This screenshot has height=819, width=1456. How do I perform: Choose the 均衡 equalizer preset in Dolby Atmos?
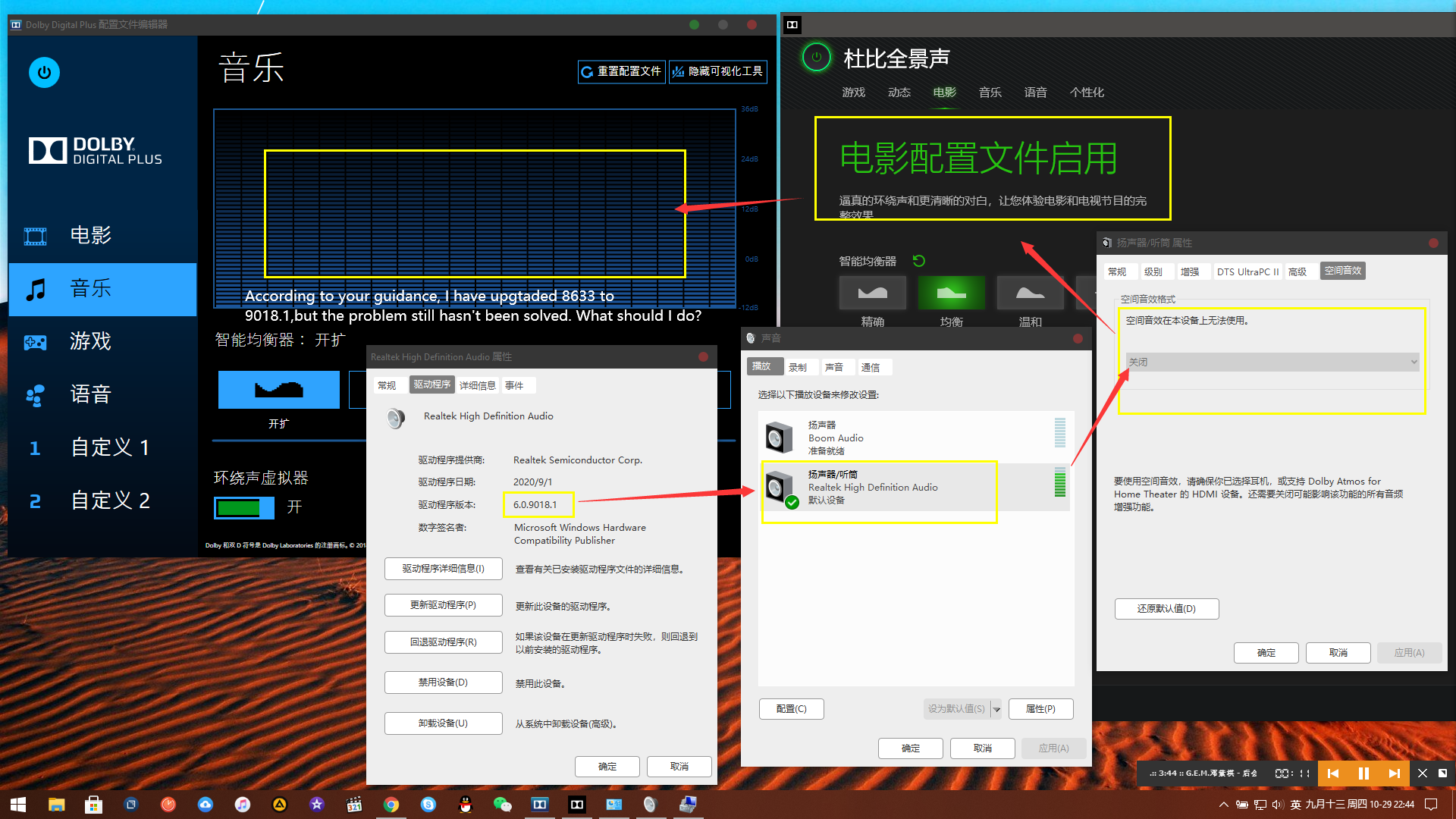[952, 293]
